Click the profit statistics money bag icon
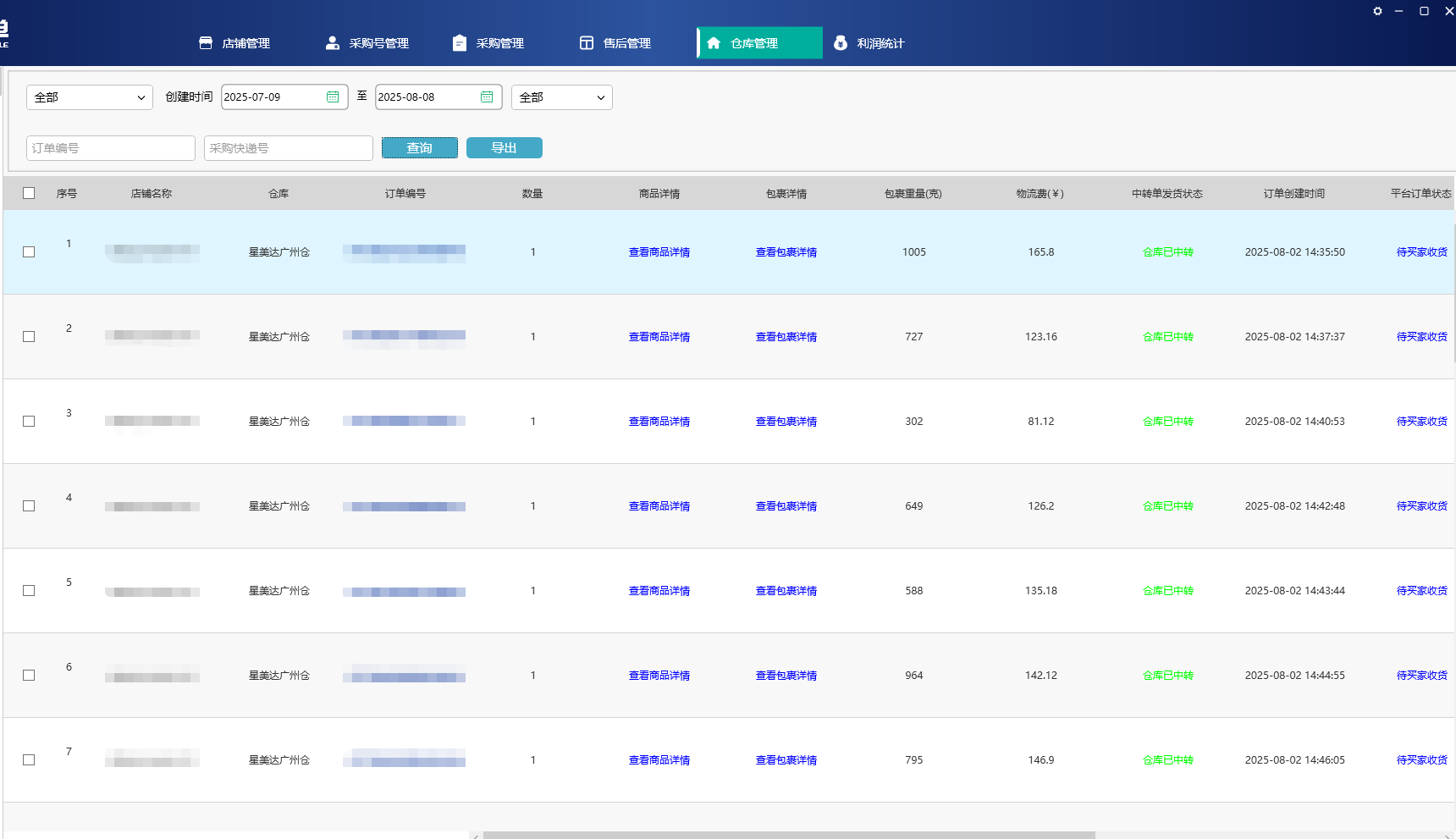The height and width of the screenshot is (839, 1456). [x=841, y=43]
